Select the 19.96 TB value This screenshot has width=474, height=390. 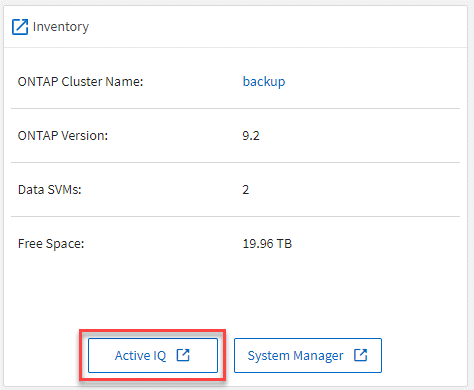(267, 244)
